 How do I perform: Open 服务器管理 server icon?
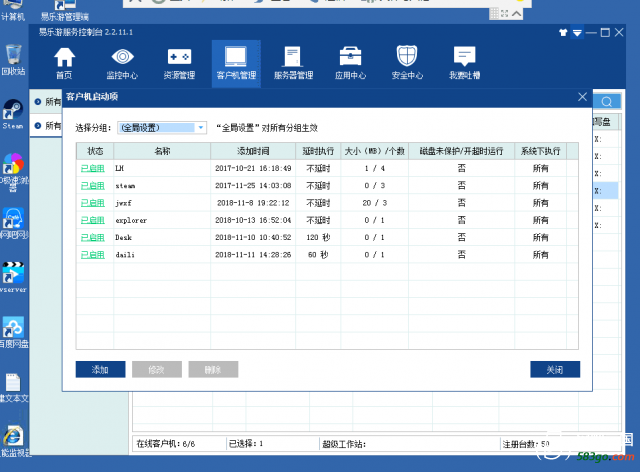click(293, 63)
